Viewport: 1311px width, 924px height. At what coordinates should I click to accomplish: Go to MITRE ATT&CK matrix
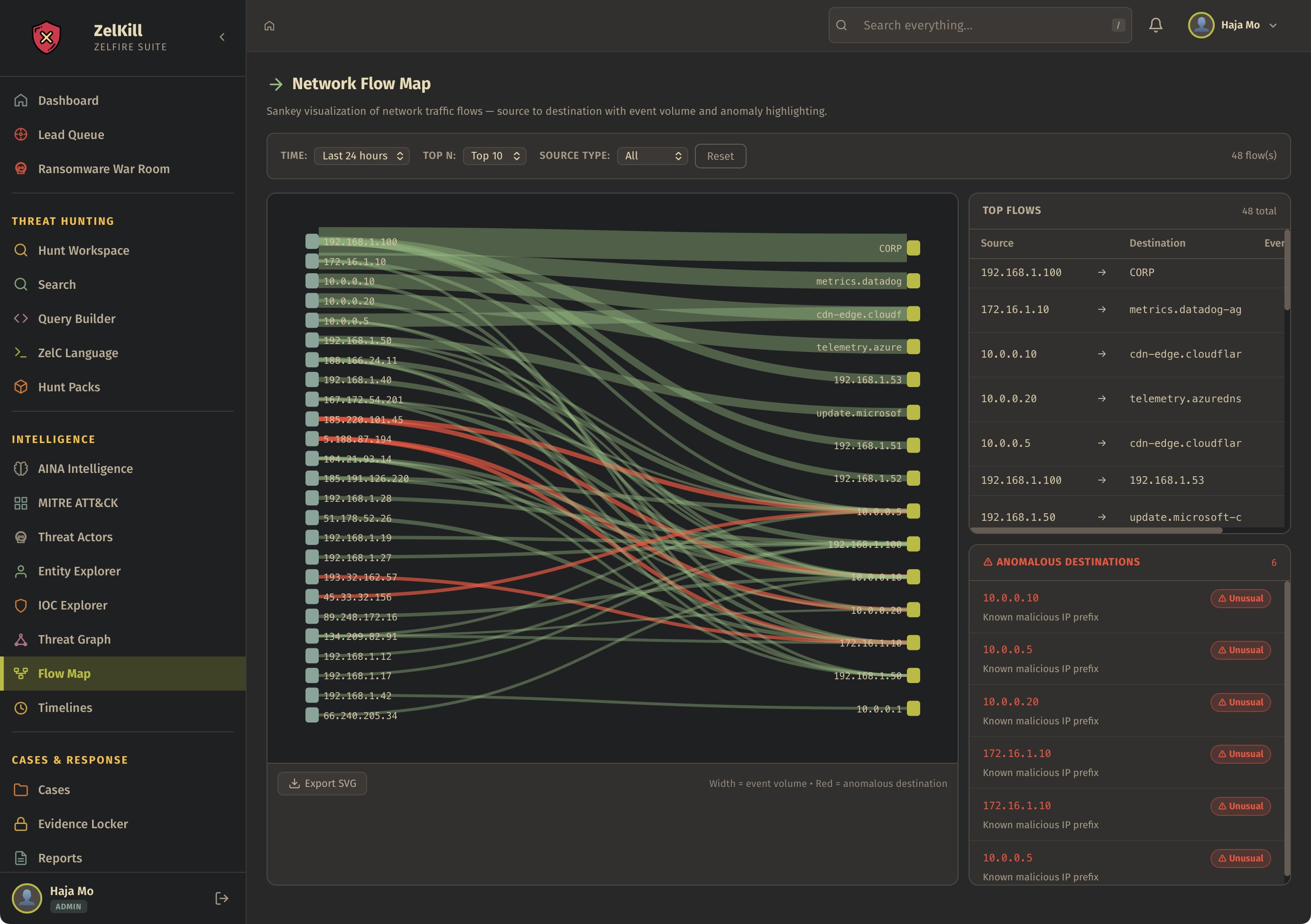tap(78, 502)
